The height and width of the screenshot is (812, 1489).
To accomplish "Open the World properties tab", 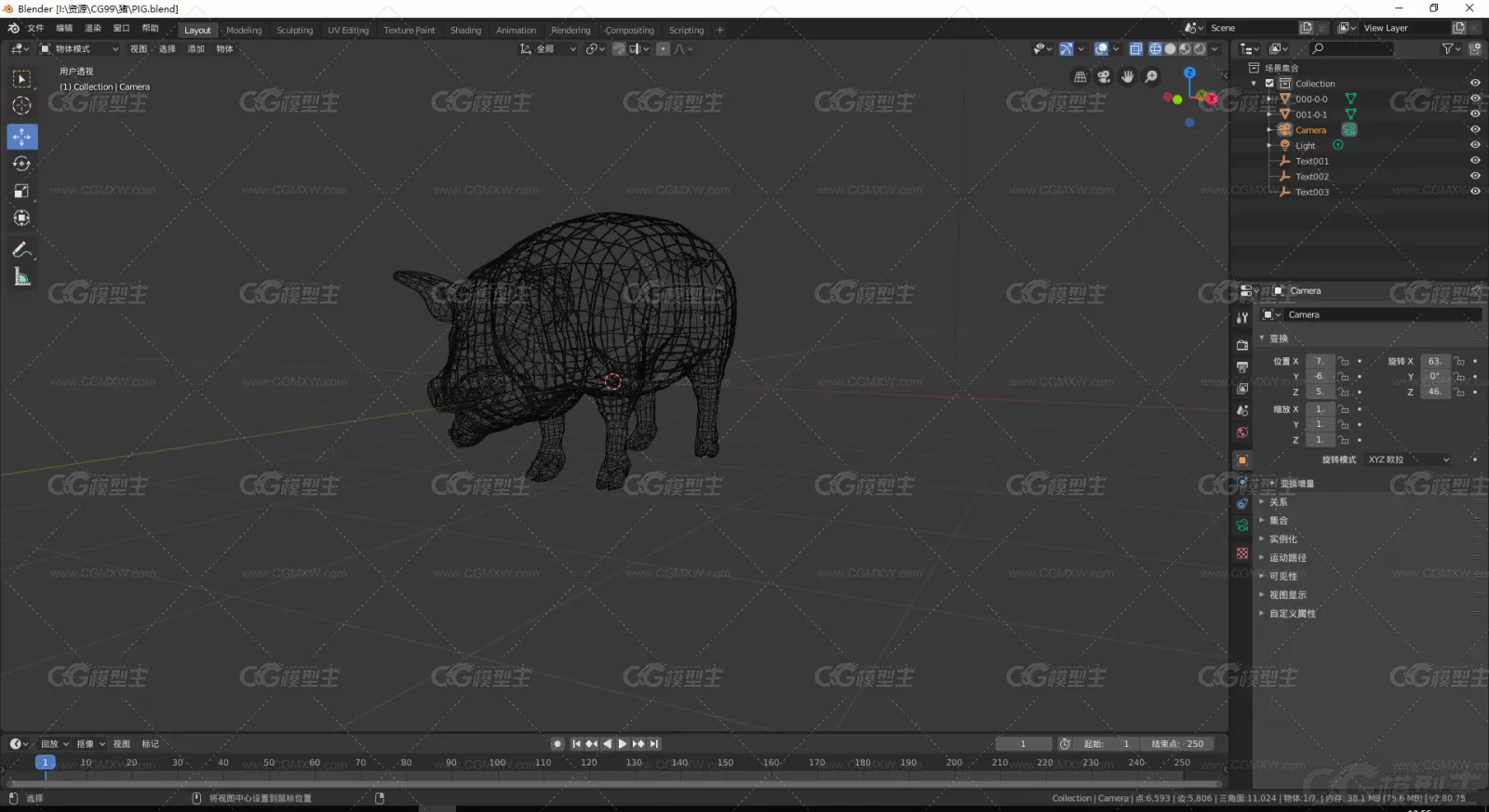I will (x=1242, y=433).
